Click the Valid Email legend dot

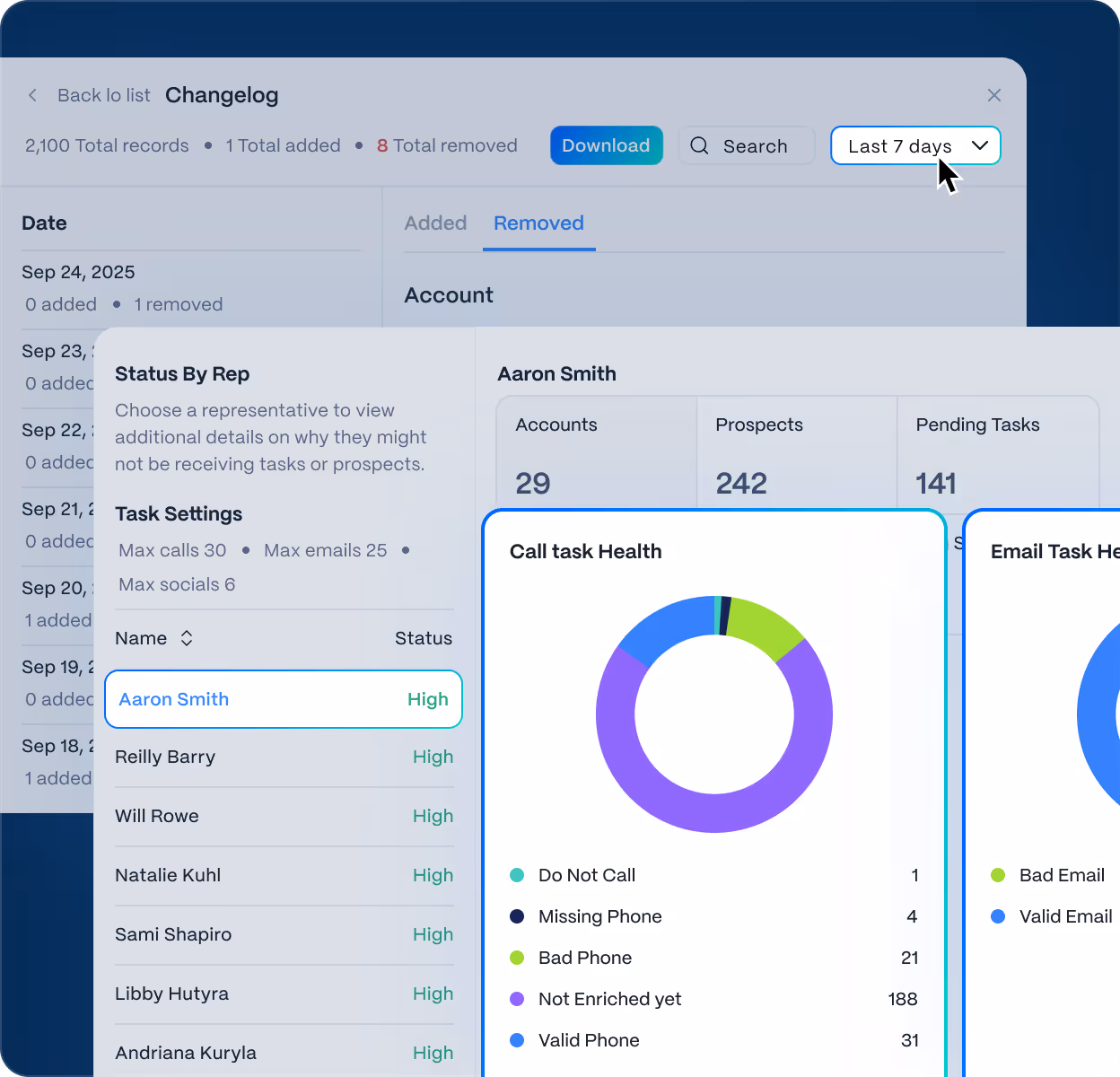[998, 916]
